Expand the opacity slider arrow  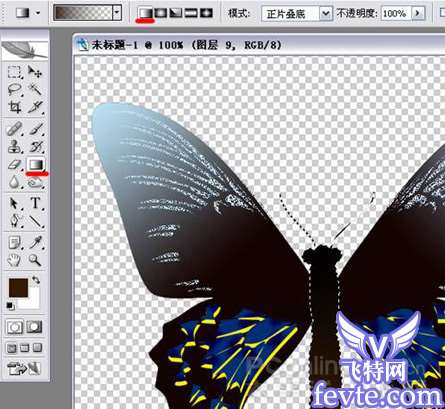(417, 13)
